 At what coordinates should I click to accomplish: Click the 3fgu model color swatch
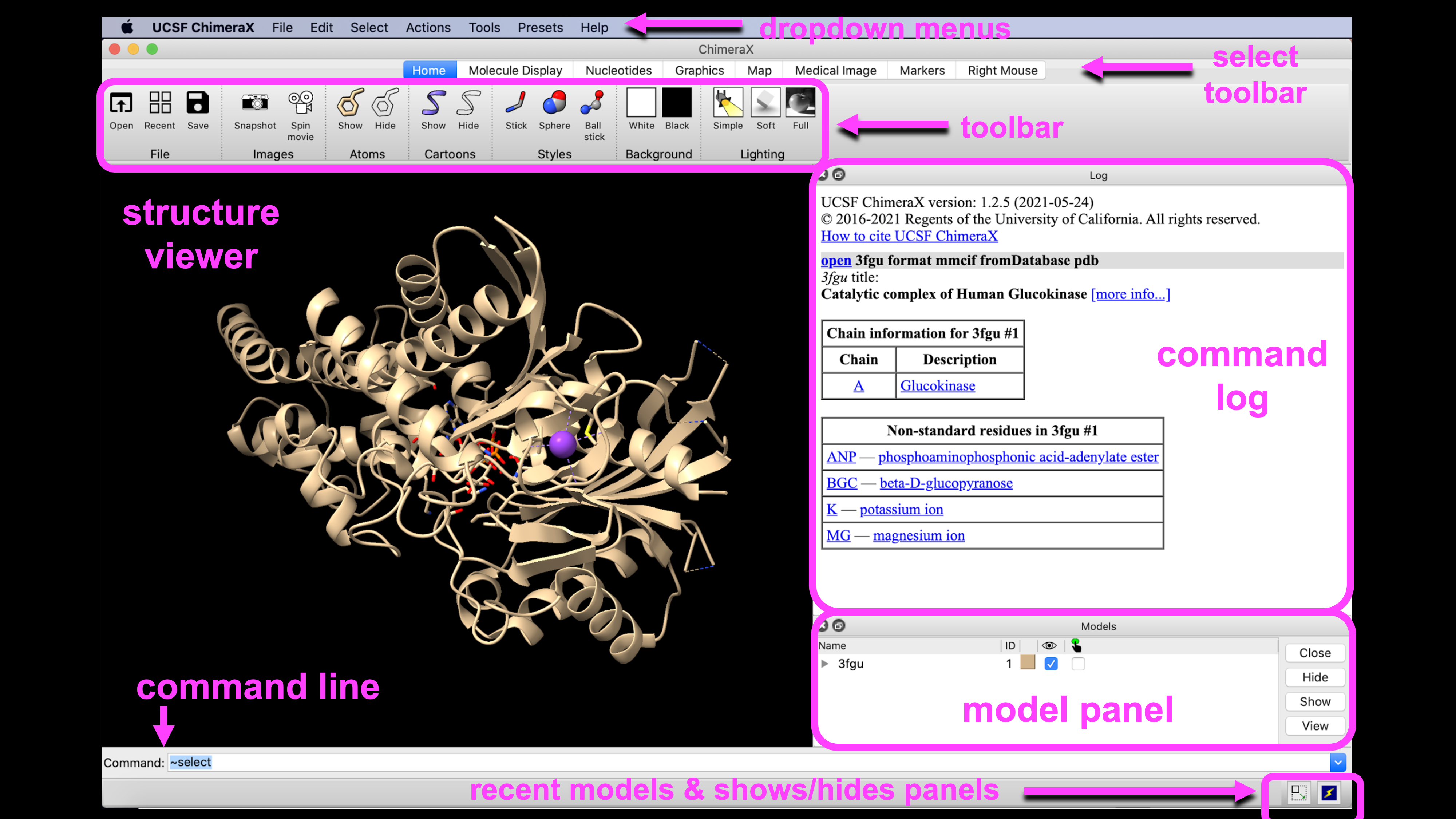1027,662
